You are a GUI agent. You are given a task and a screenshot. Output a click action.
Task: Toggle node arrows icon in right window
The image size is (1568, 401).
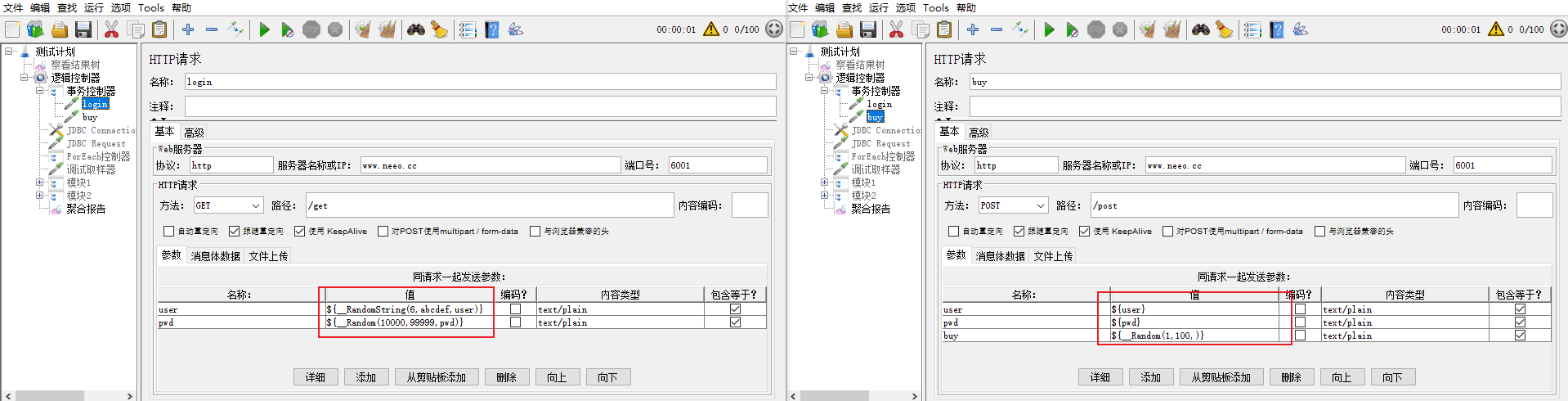pyautogui.click(x=1020, y=29)
